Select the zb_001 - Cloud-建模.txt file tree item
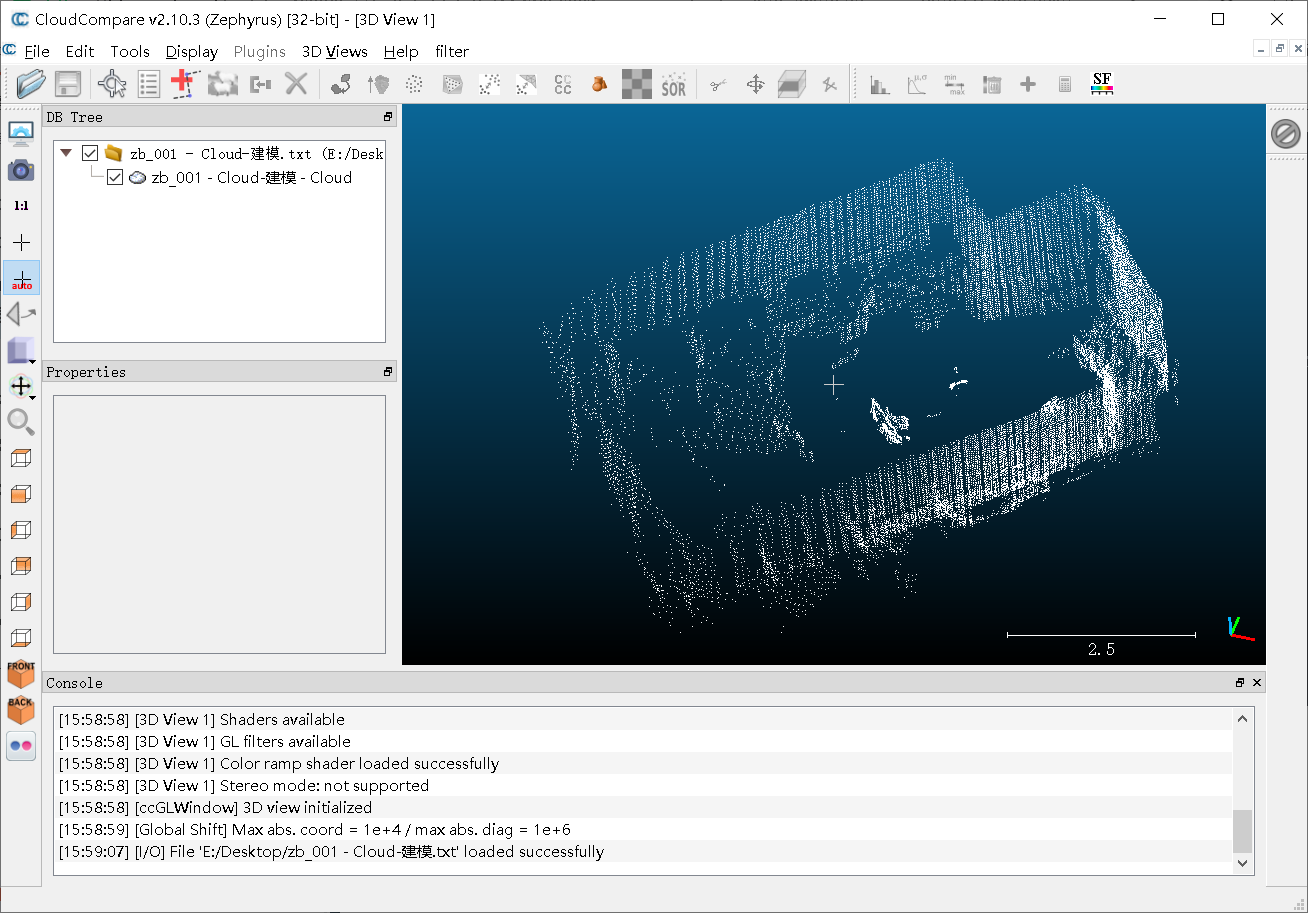The width and height of the screenshot is (1308, 913). click(257, 153)
